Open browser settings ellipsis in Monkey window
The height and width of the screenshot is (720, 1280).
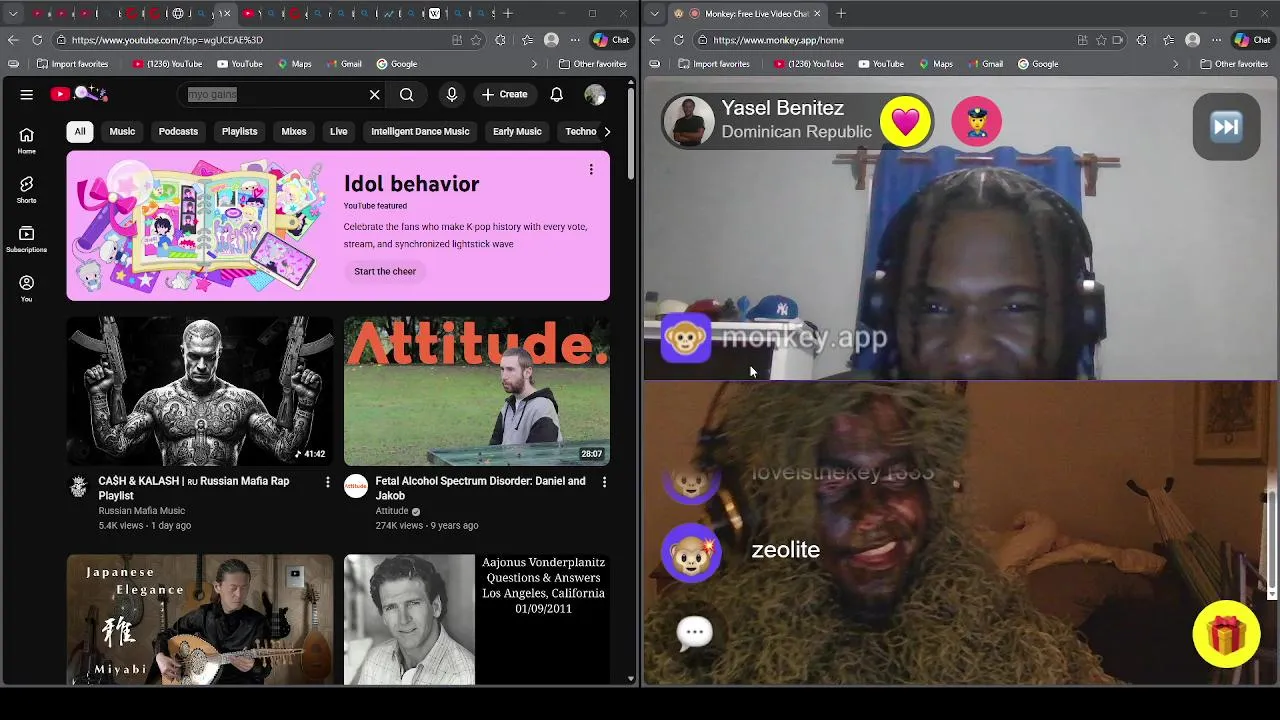1216,40
